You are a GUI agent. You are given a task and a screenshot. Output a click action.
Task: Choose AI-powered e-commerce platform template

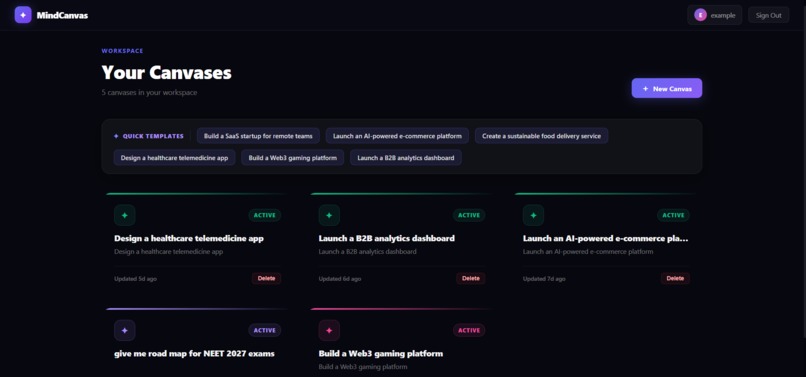pos(397,136)
